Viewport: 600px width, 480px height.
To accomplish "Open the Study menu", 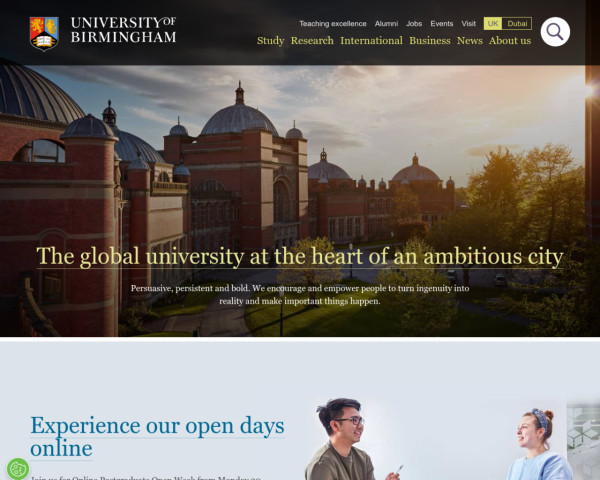I will (x=271, y=41).
